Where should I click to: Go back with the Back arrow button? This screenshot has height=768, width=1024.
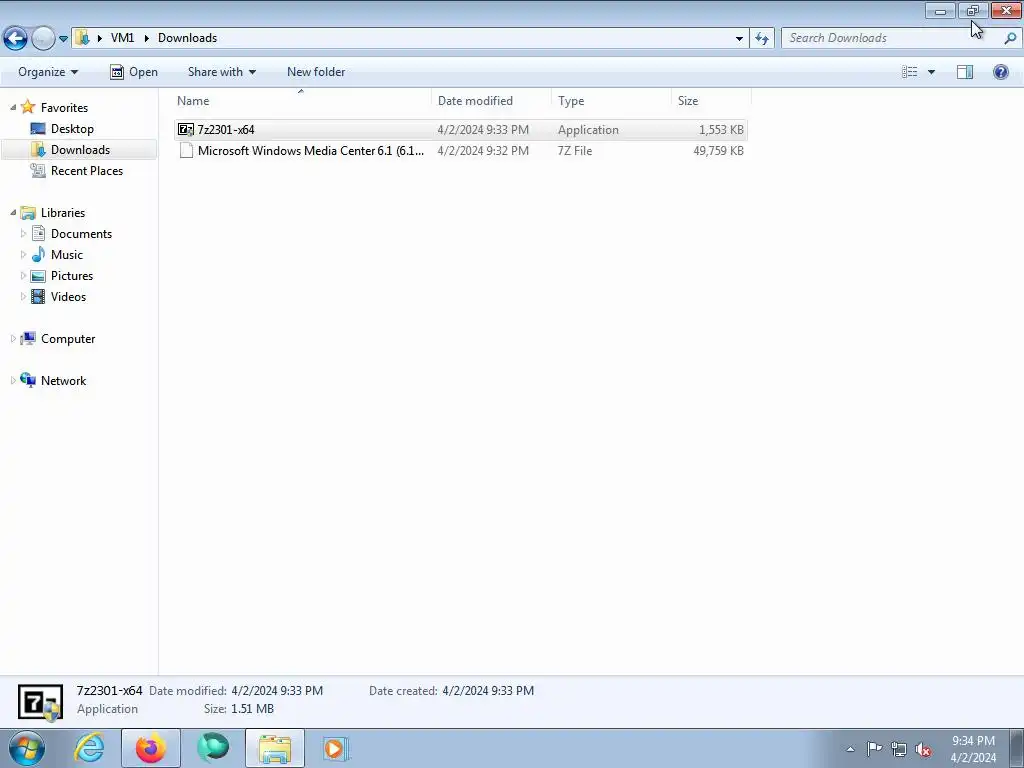16,39
